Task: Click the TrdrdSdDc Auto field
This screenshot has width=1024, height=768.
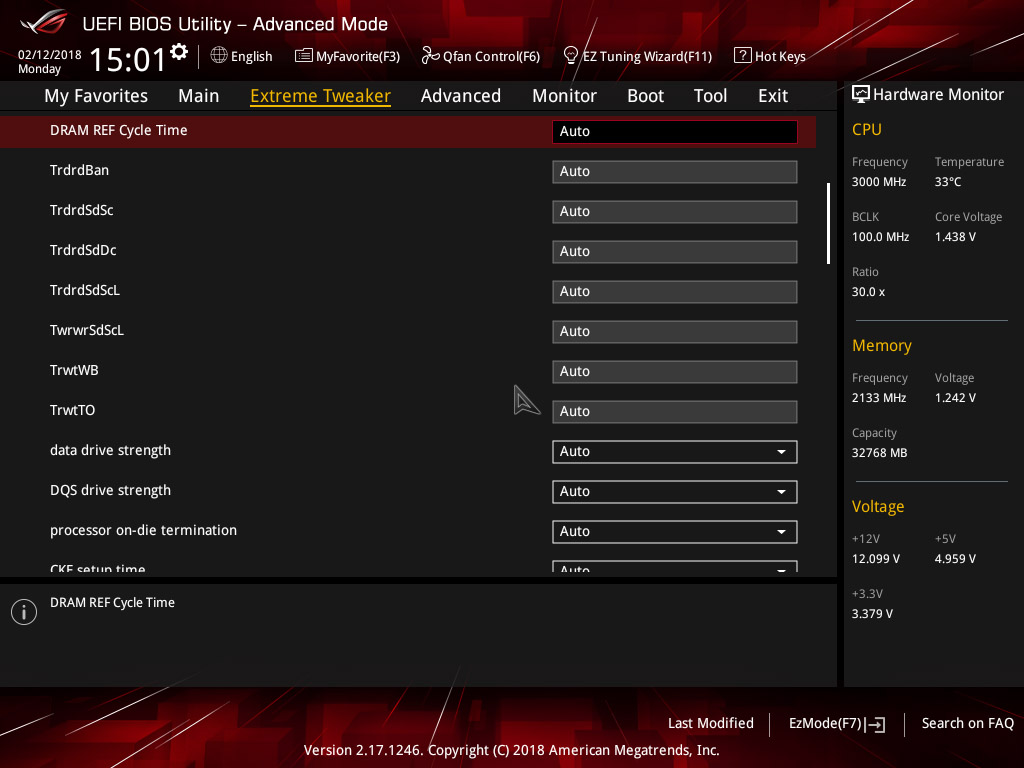Action: [675, 251]
